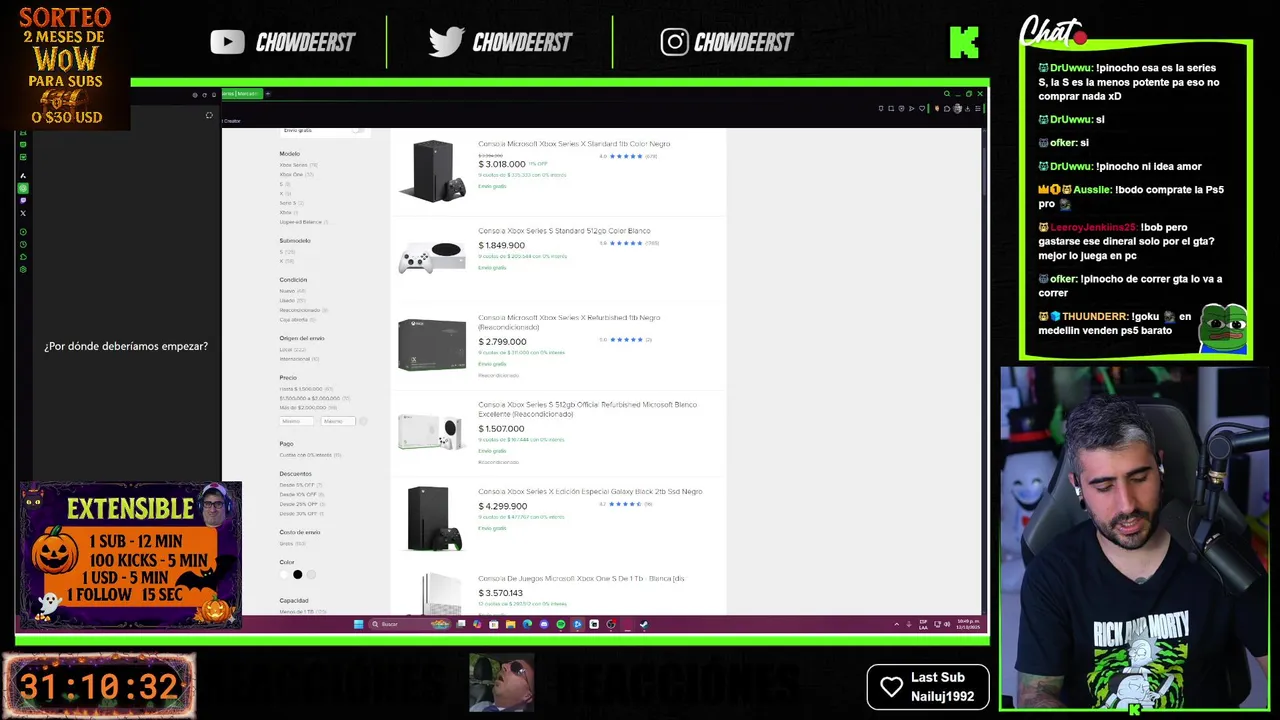Click the Xbox Series X Refurbished box thumbnail
Screen dimensions: 1280x720
coord(432,344)
